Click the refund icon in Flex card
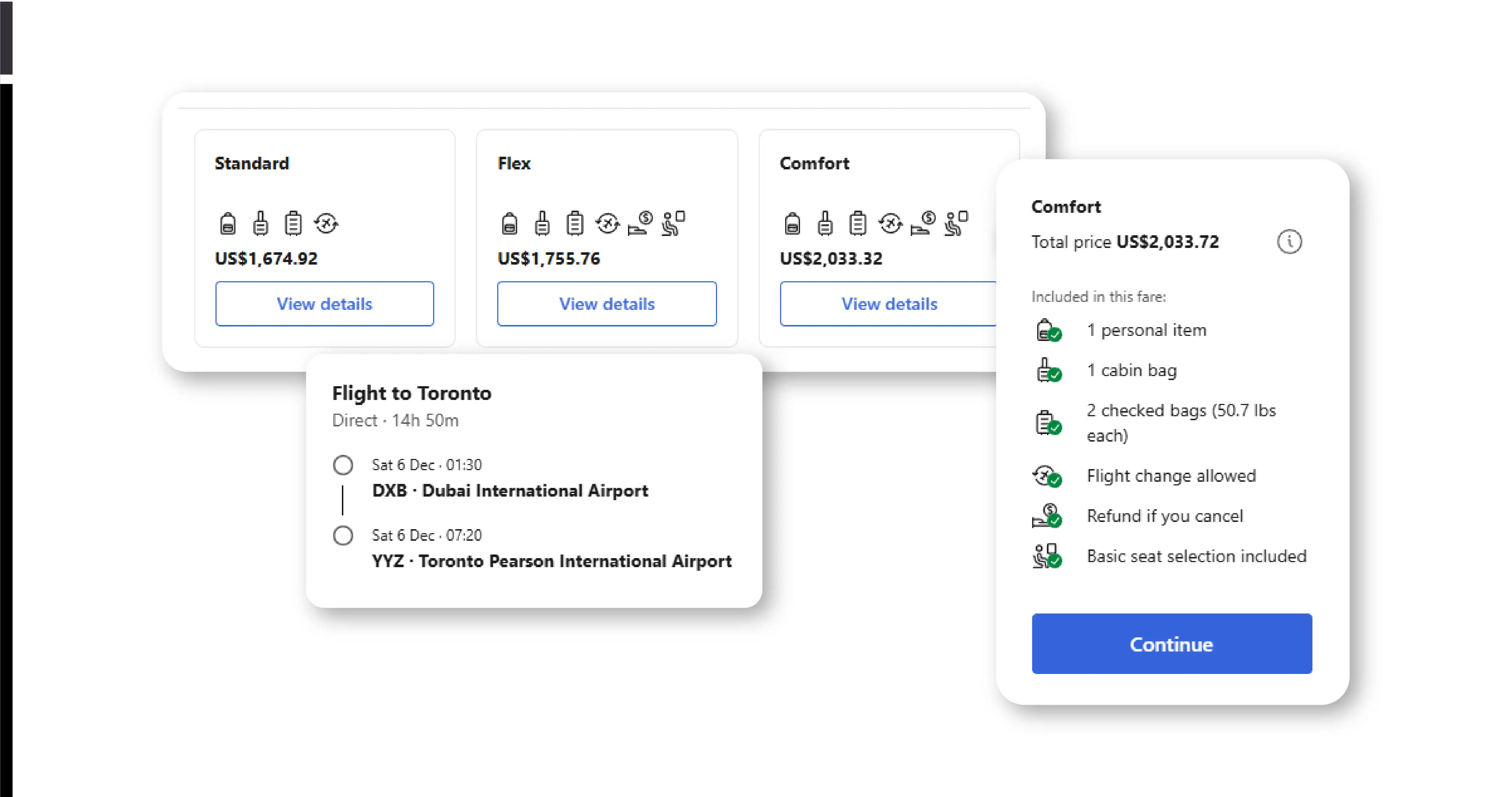This screenshot has width=1512, height=797. tap(640, 223)
